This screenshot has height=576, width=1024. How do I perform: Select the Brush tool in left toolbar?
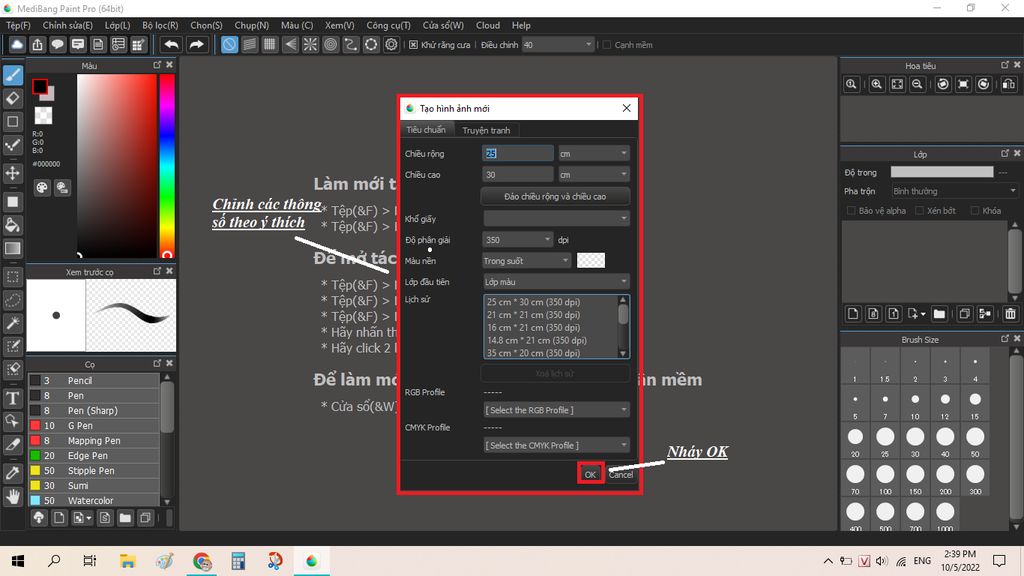(12, 75)
